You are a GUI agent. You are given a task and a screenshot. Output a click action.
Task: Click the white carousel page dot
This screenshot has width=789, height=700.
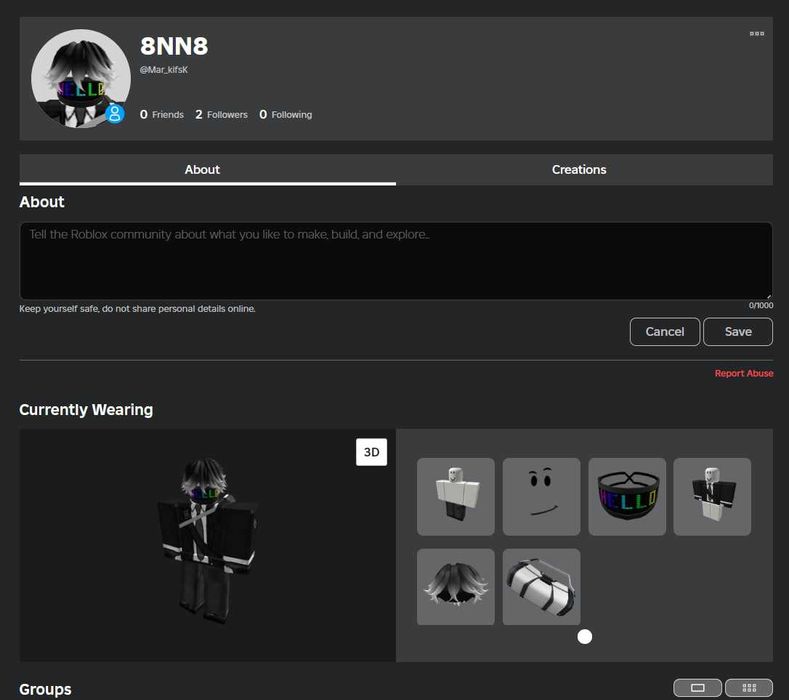(x=584, y=637)
